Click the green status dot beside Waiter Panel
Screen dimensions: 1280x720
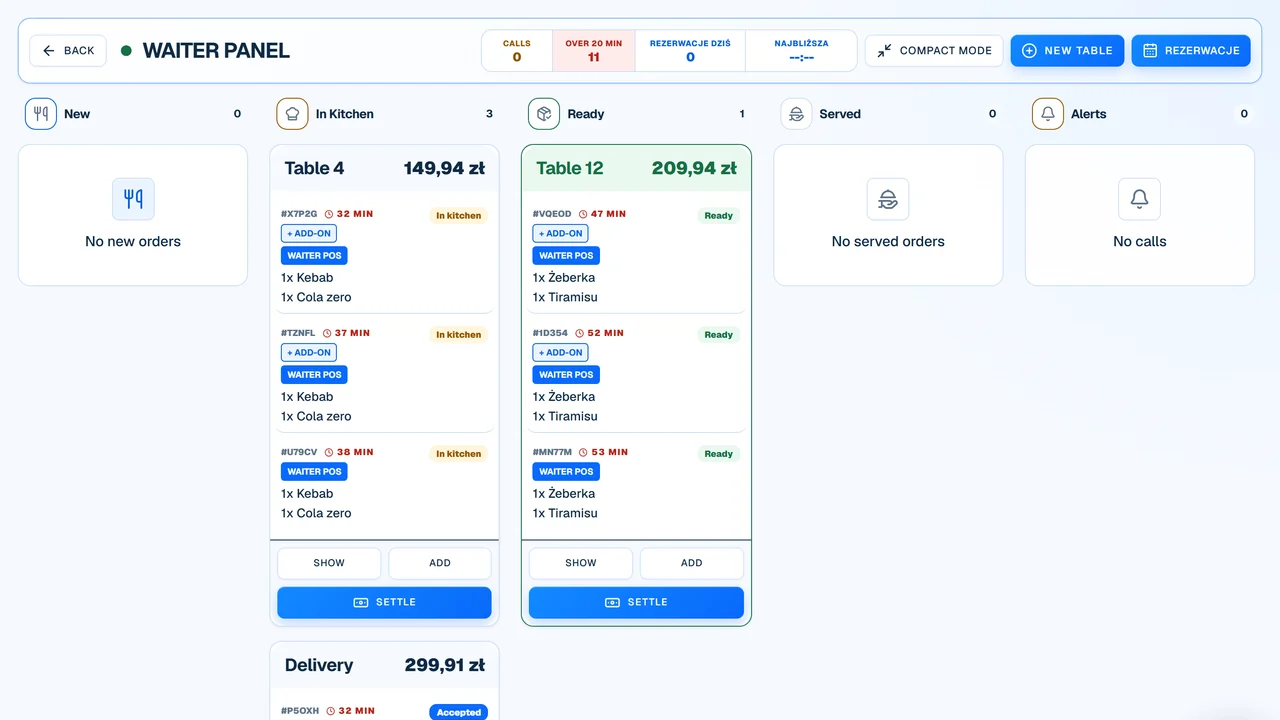click(x=126, y=50)
